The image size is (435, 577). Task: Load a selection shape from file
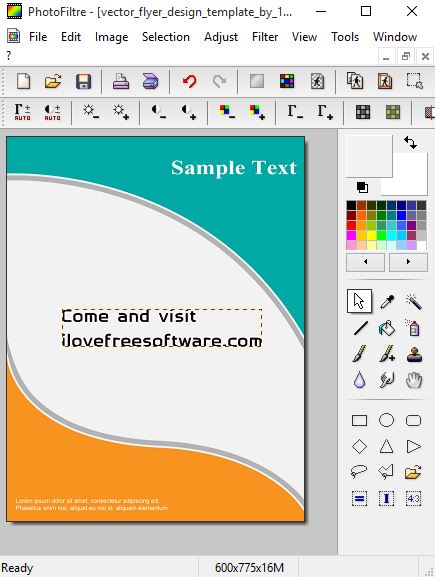[413, 472]
